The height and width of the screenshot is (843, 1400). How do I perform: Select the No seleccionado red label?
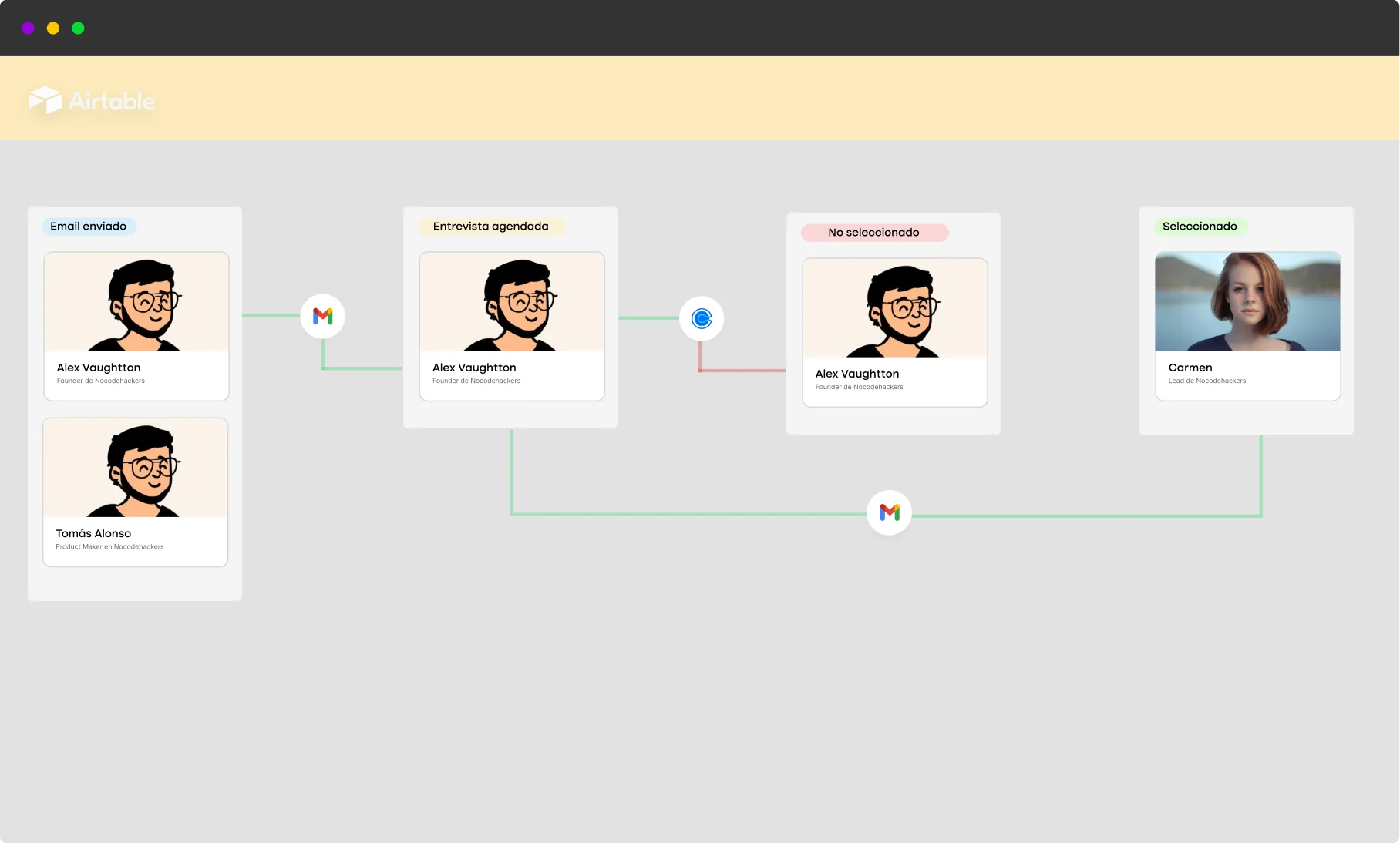coord(873,233)
